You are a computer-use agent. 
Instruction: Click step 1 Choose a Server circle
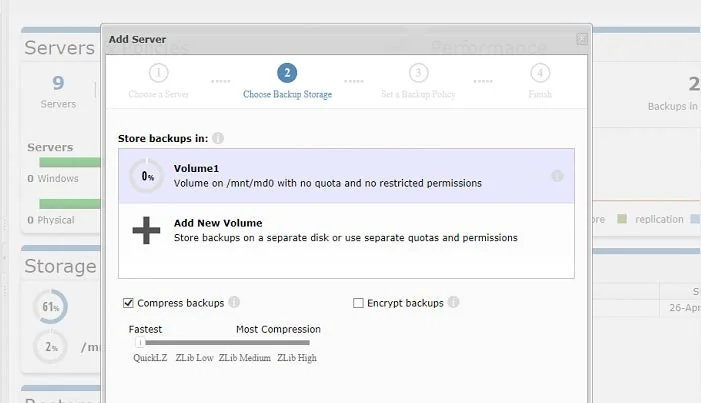coord(159,73)
